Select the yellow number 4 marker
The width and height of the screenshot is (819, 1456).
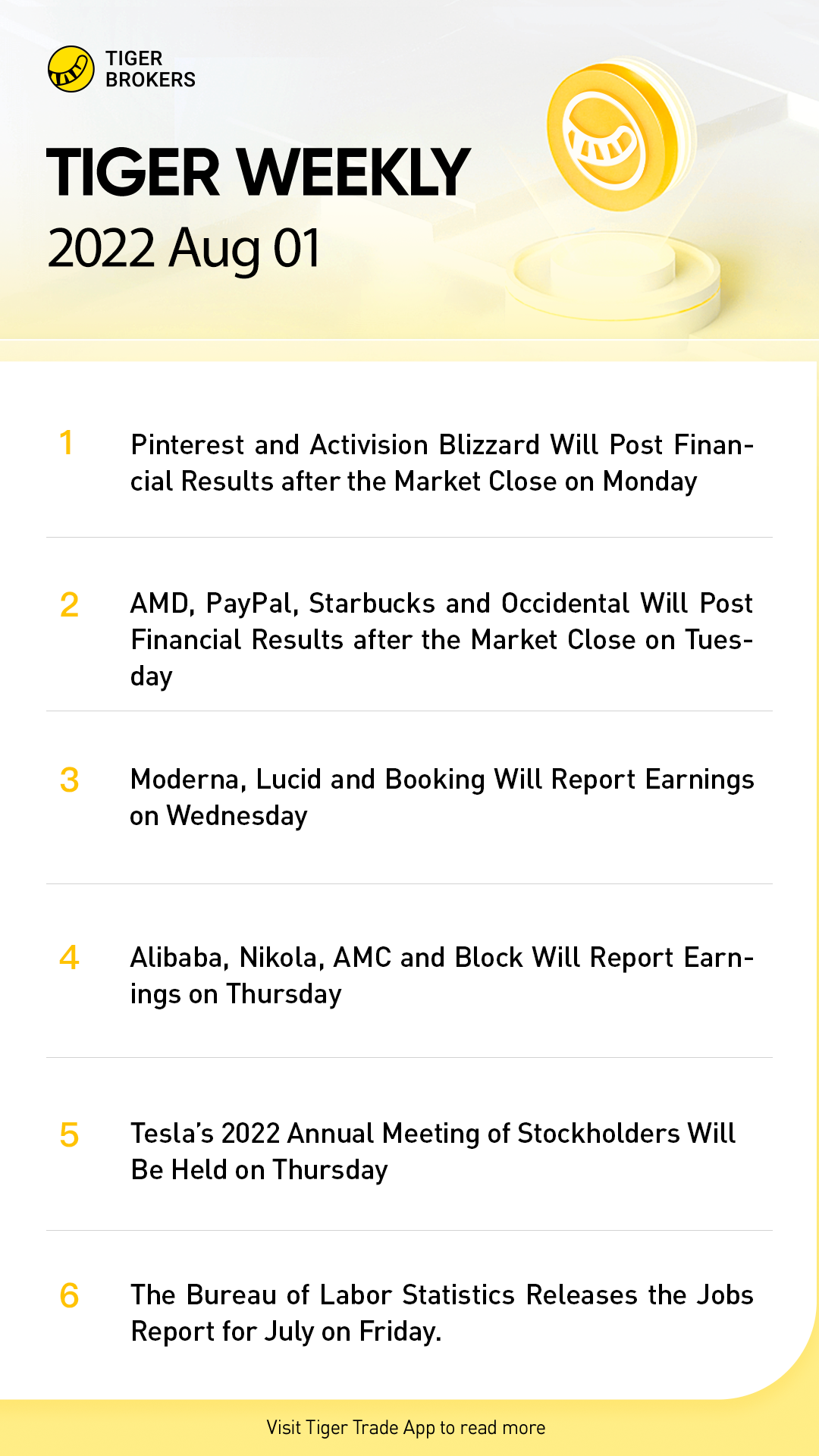point(69,958)
